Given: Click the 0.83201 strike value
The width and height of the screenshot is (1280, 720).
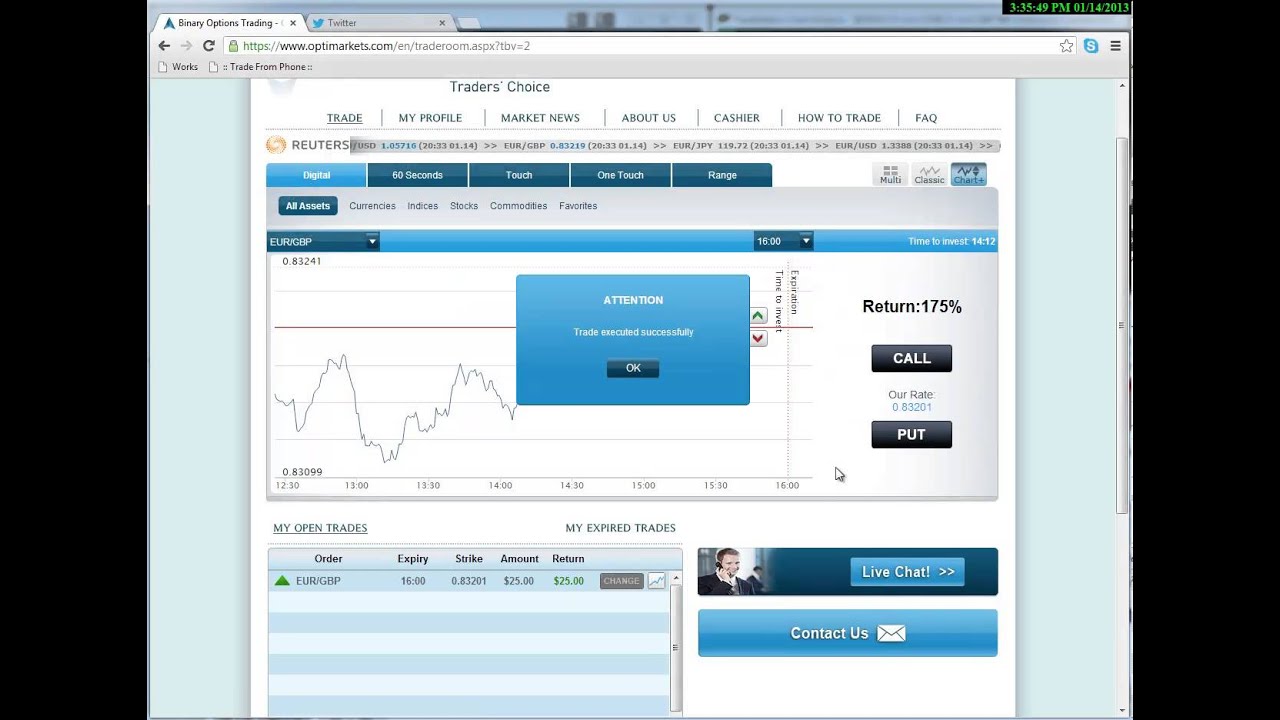Looking at the screenshot, I should click(x=469, y=581).
